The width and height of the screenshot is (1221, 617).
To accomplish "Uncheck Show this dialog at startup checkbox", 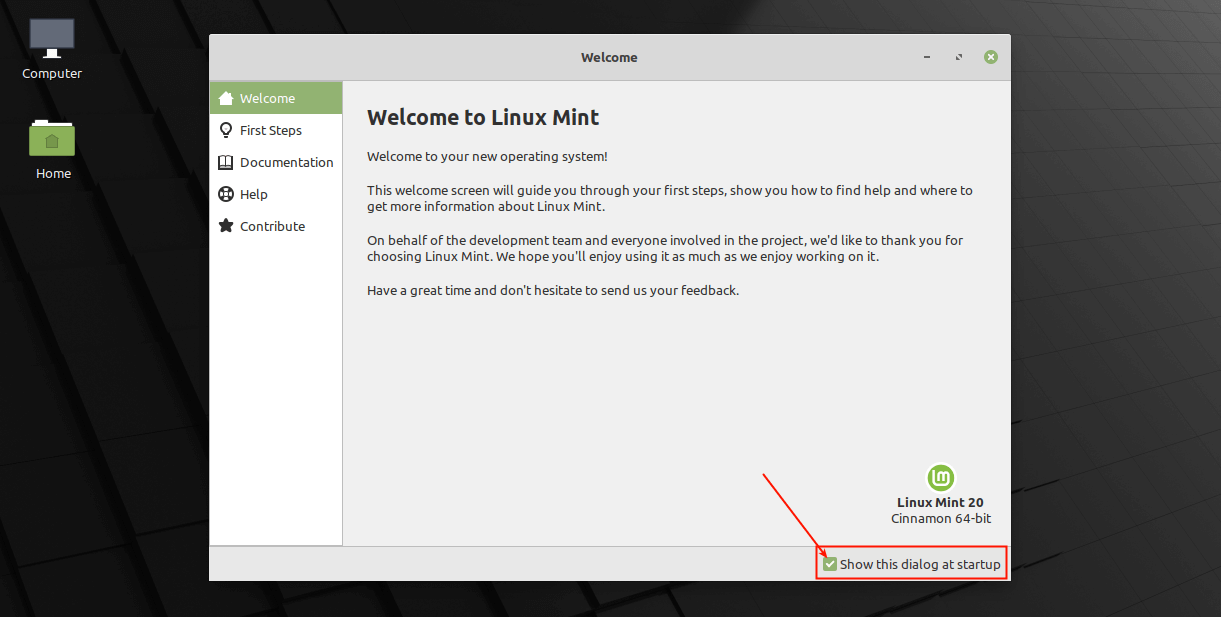I will (x=830, y=565).
